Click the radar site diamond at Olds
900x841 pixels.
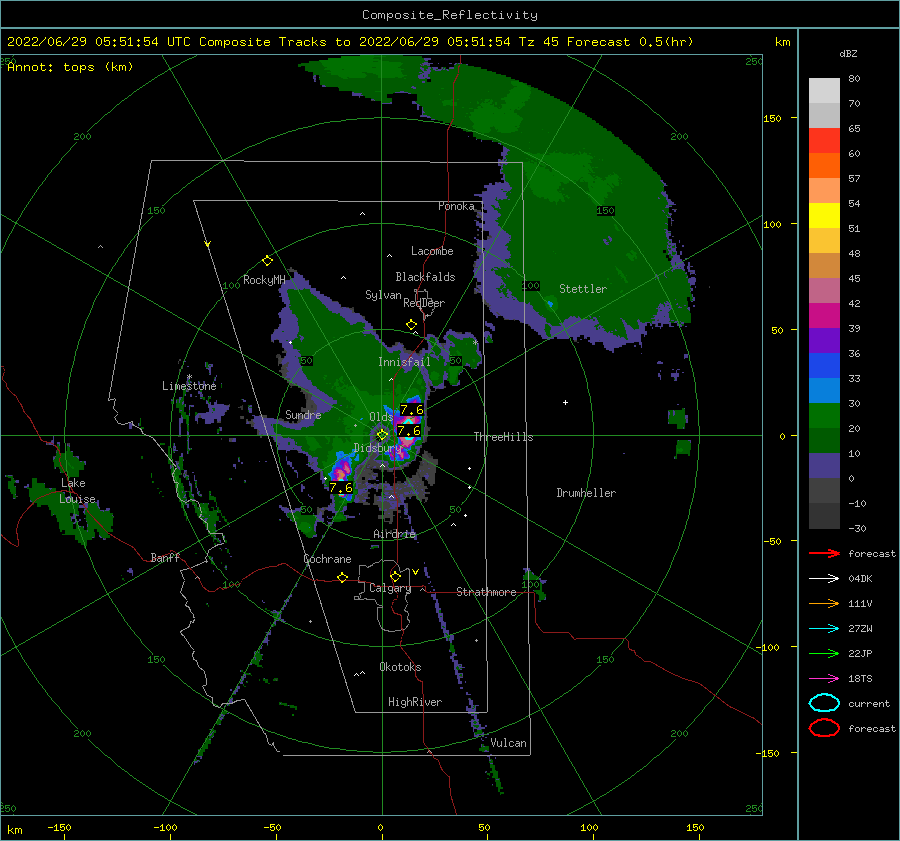(x=382, y=435)
